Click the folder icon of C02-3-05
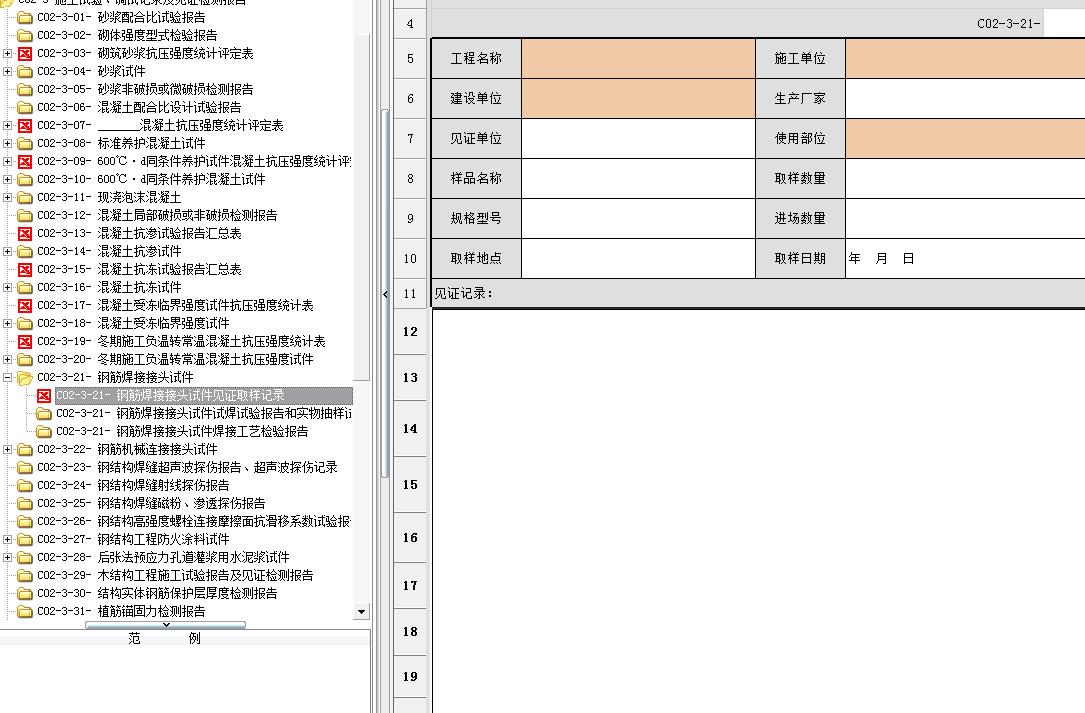This screenshot has width=1085, height=713. tap(25, 90)
